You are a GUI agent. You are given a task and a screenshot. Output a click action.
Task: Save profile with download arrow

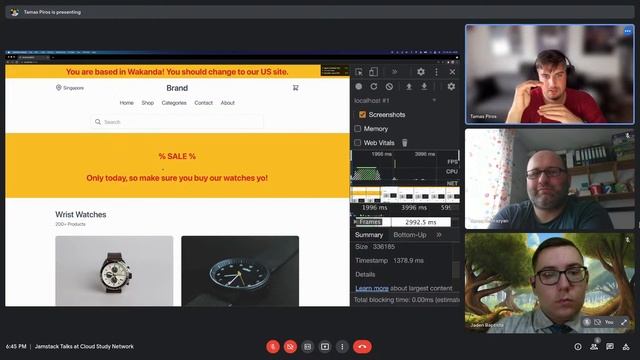point(424,87)
